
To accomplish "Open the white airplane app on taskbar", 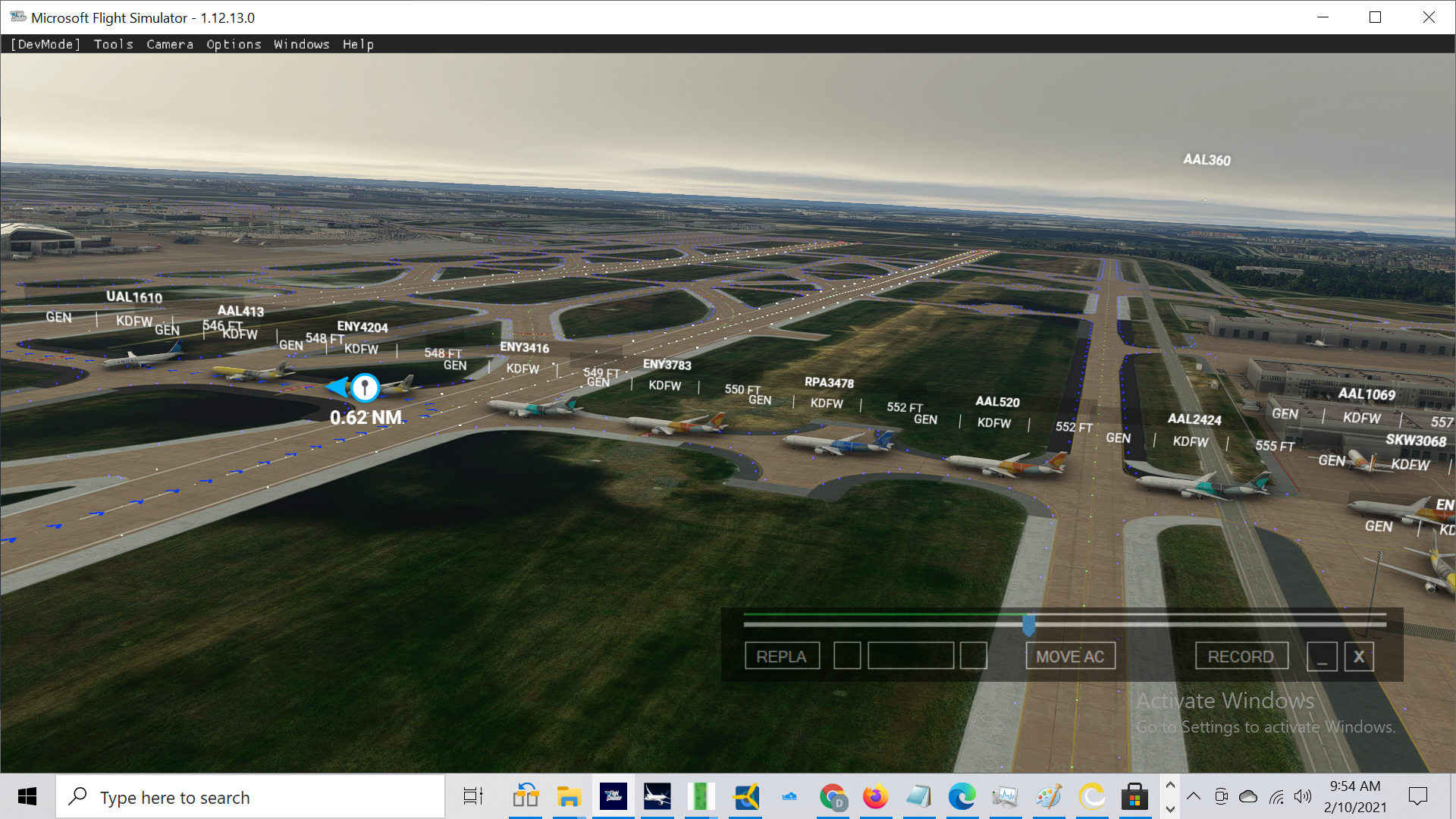I will [657, 796].
